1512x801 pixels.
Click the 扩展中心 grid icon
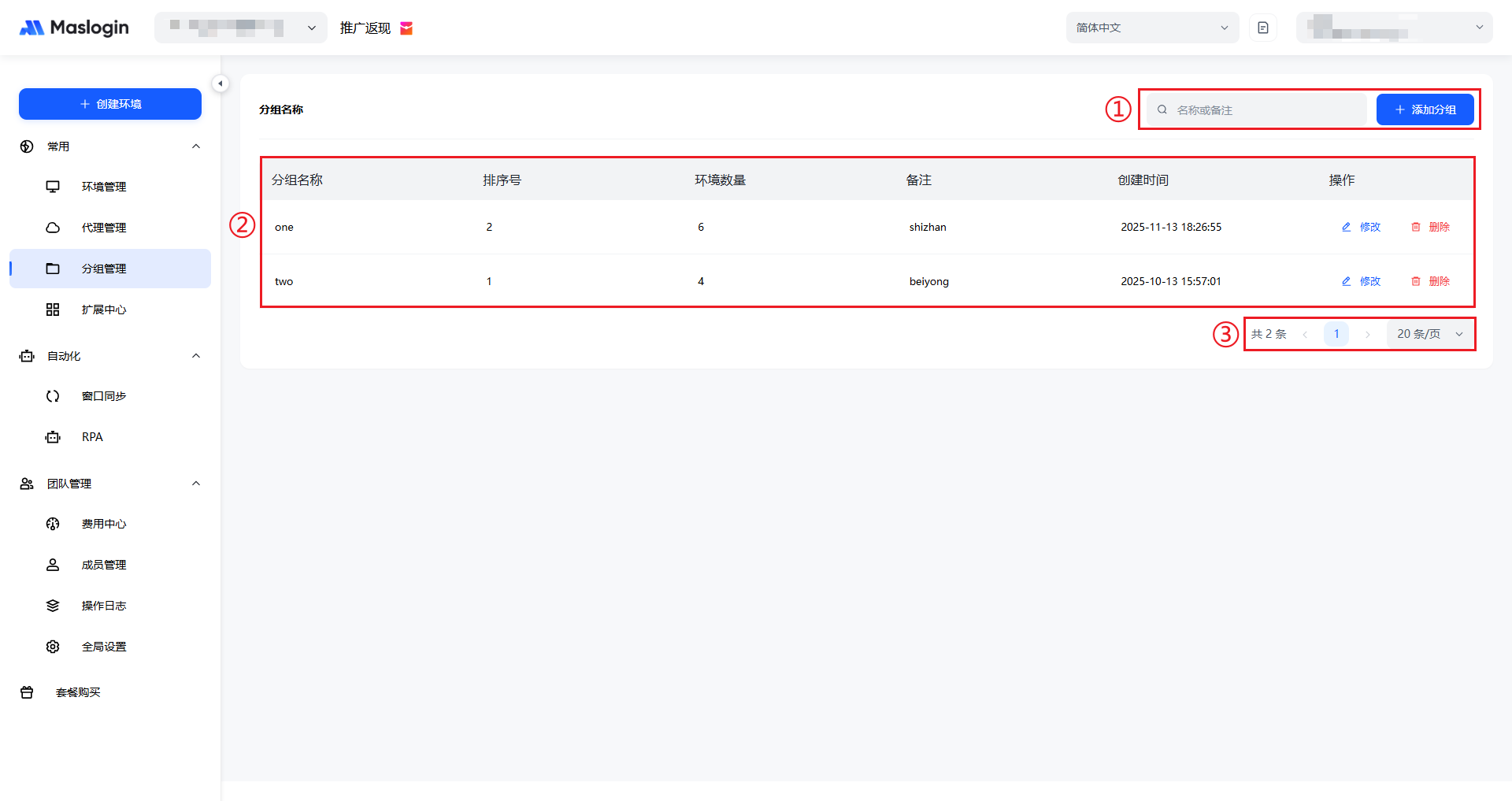tap(53, 310)
